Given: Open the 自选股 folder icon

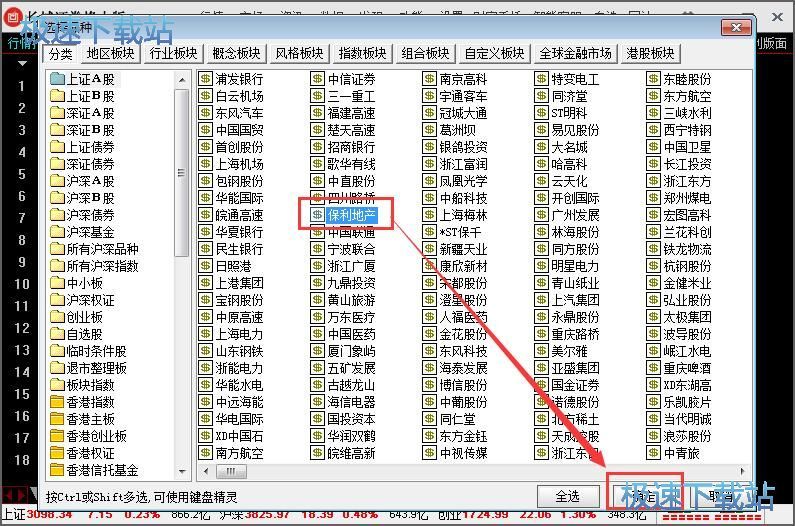Looking at the screenshot, I should pyautogui.click(x=58, y=334).
